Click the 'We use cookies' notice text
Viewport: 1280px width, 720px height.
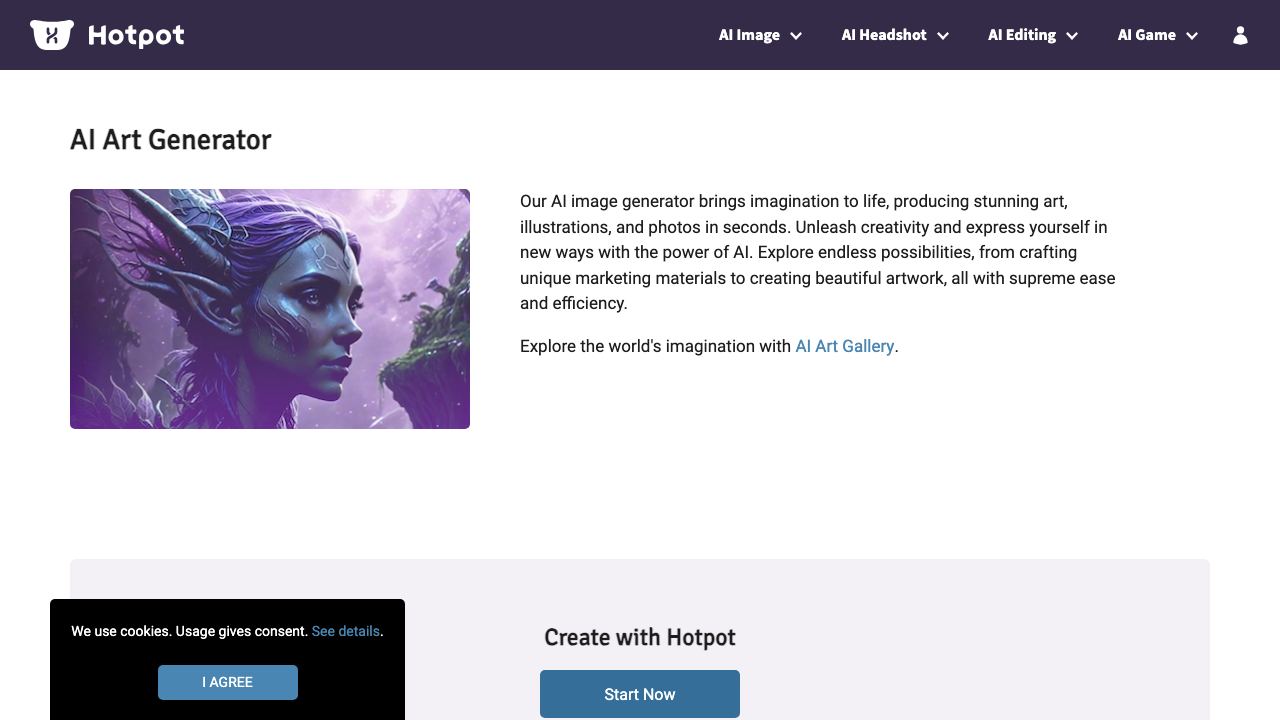(189, 631)
